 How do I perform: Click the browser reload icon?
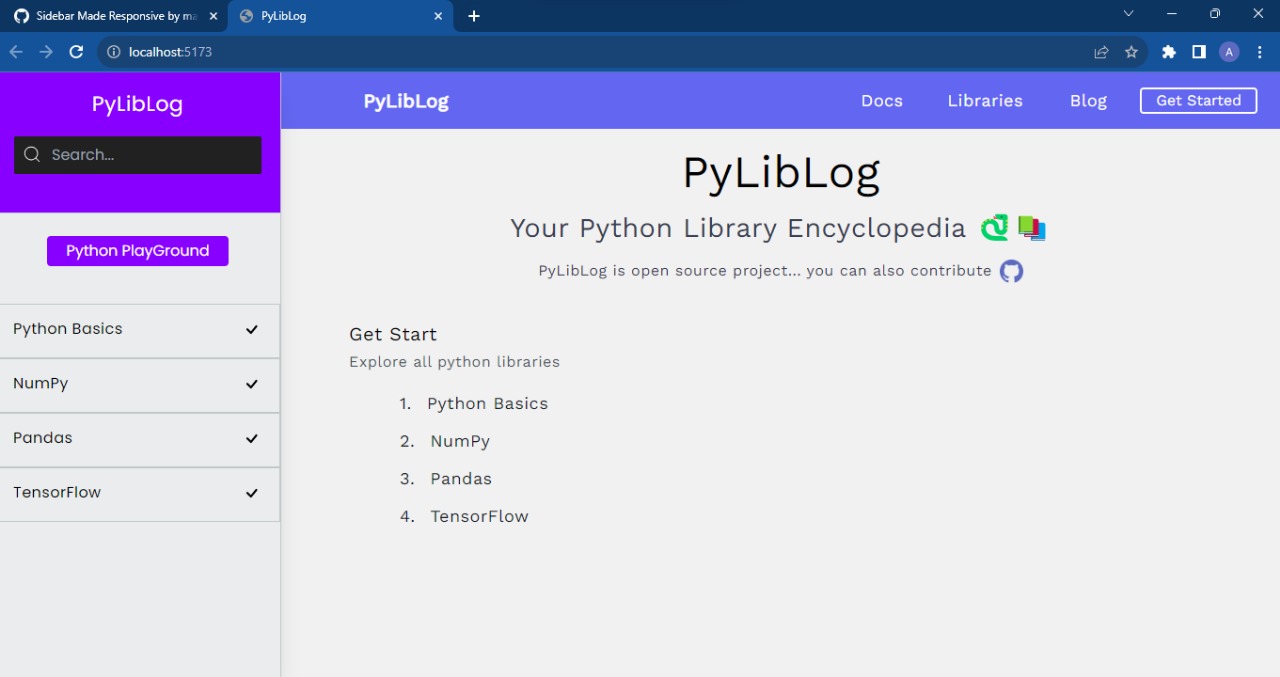pos(76,51)
